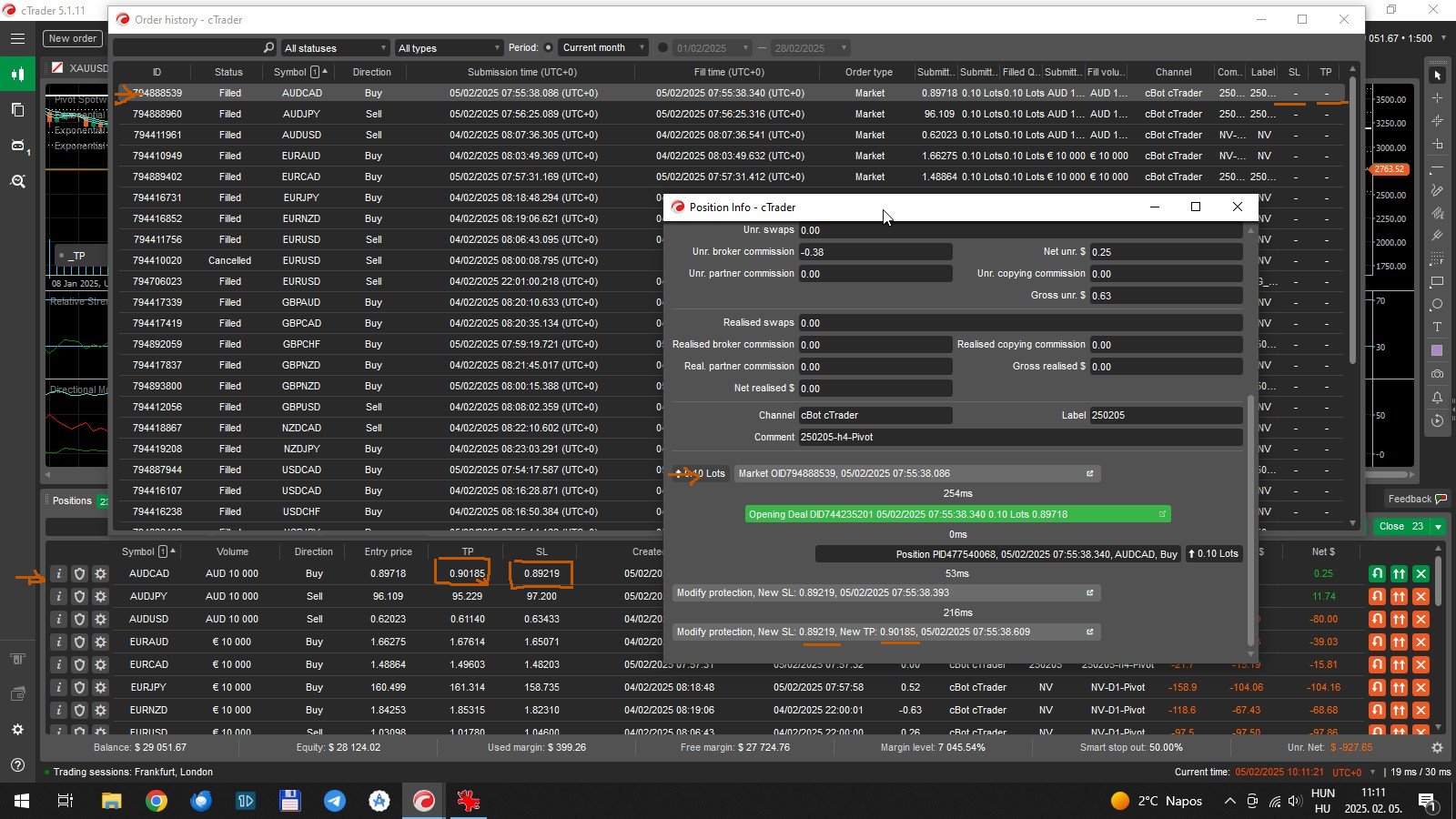Double the AUDJPY position with its arrows button

[x=1399, y=596]
